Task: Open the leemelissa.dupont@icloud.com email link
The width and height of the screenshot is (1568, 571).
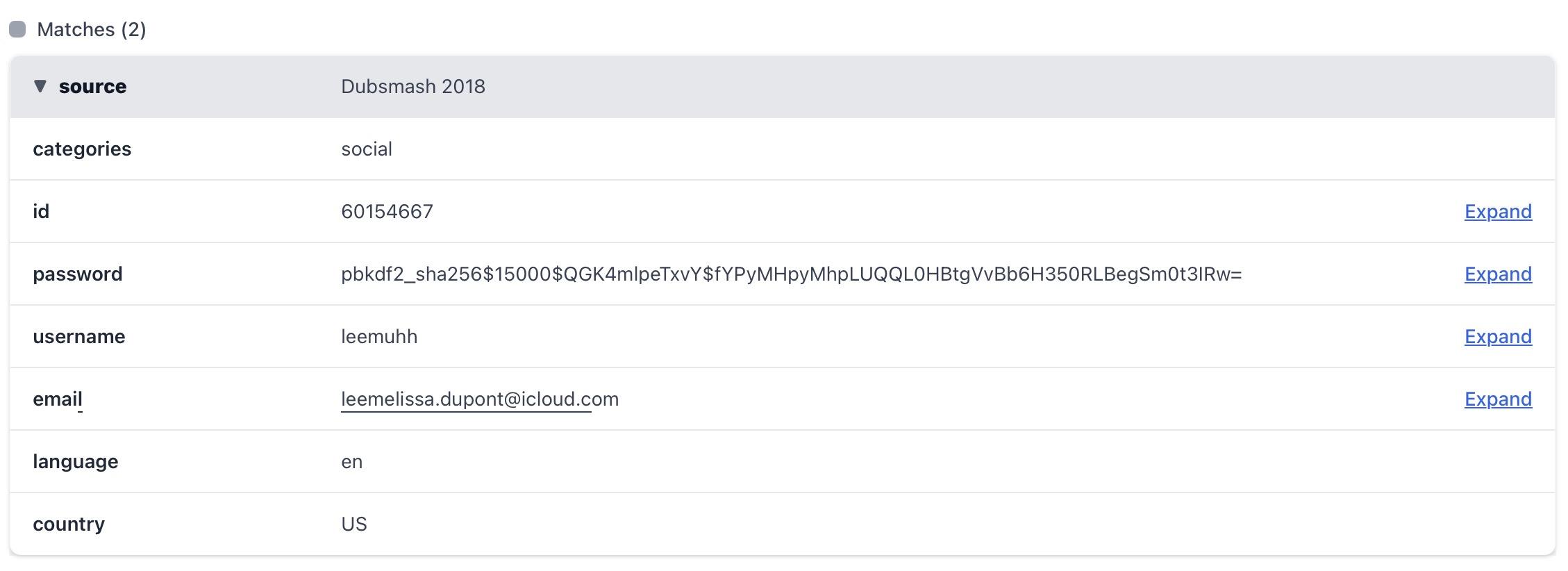Action: [x=479, y=399]
